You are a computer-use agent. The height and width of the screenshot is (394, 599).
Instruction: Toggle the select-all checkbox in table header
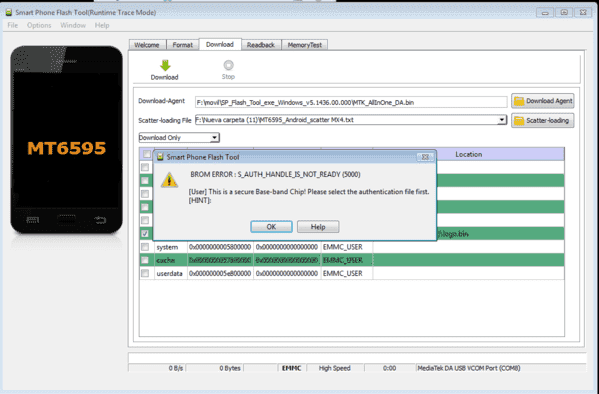coord(147,154)
